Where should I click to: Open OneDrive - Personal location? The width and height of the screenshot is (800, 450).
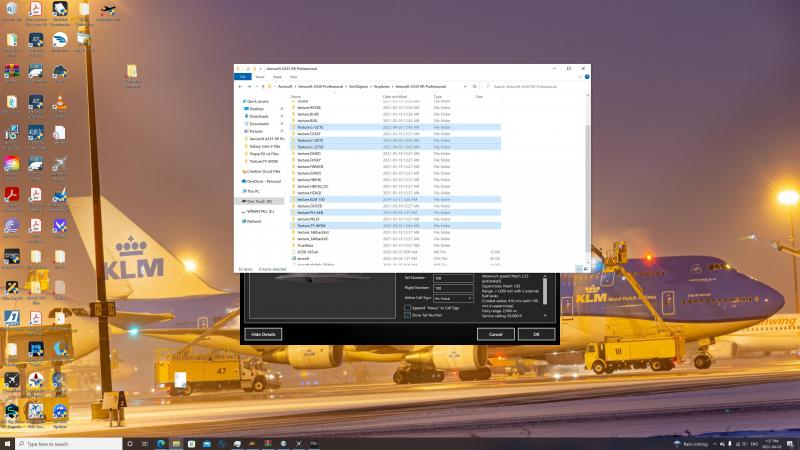point(261,181)
